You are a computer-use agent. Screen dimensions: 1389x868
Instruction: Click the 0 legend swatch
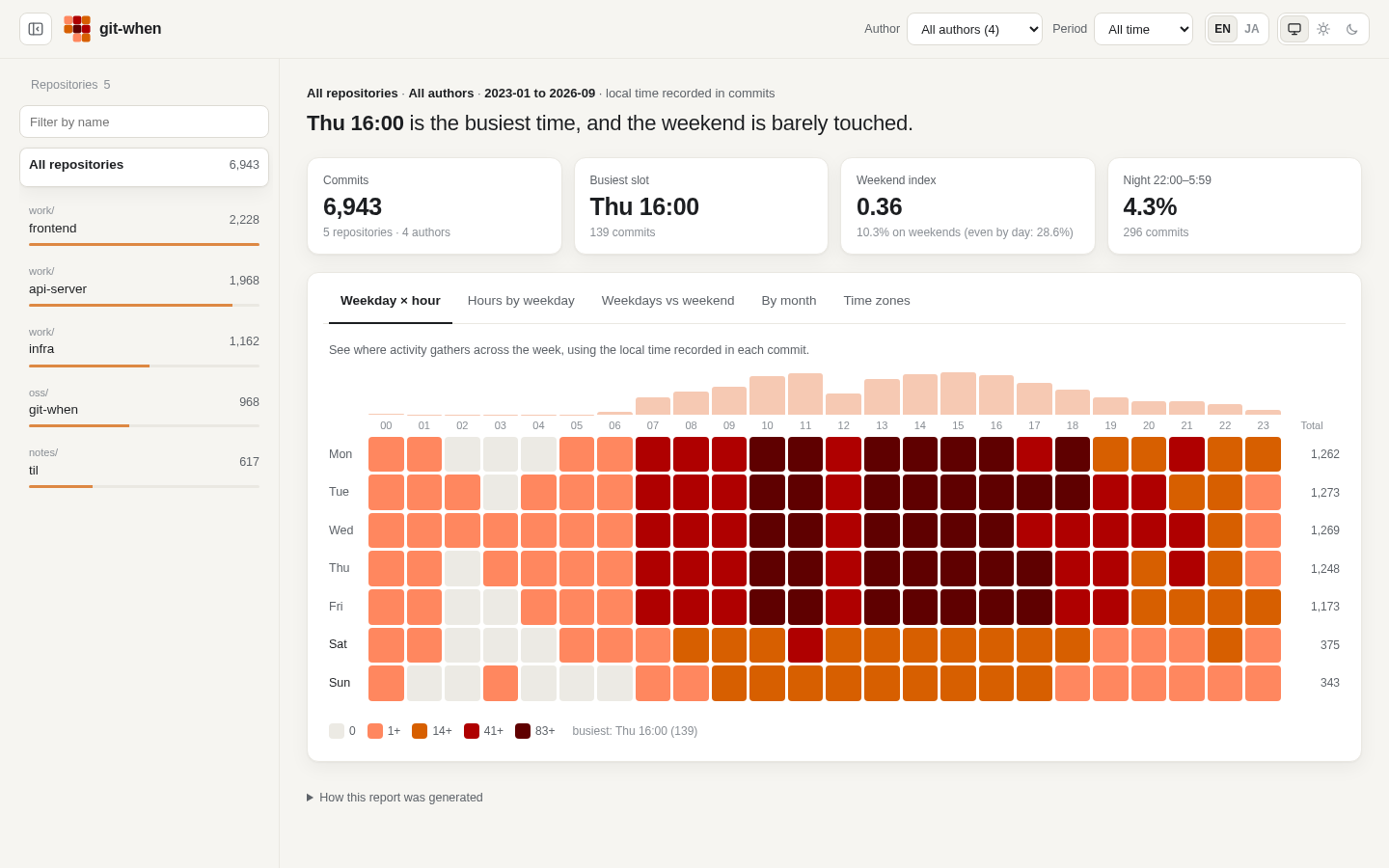tap(337, 731)
